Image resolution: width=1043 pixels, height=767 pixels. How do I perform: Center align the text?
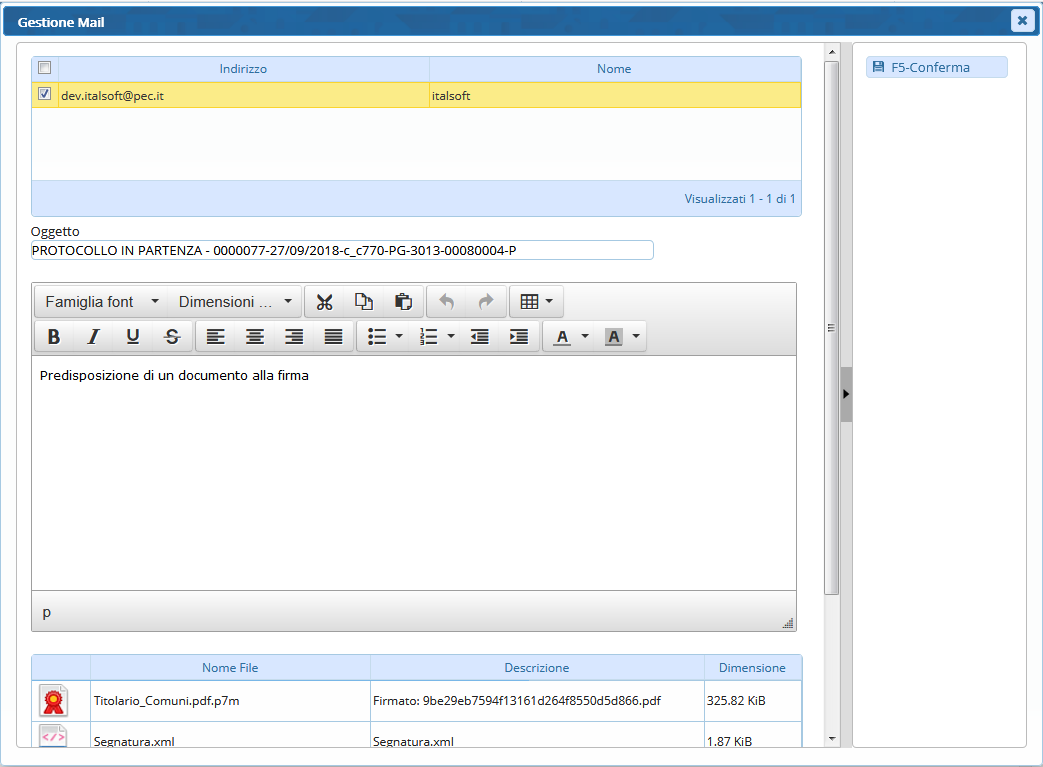click(x=255, y=337)
